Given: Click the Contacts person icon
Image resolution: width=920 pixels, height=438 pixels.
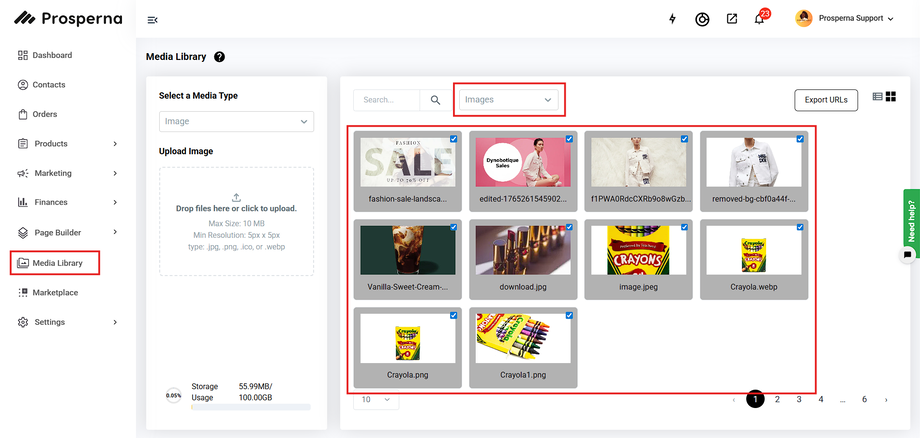Looking at the screenshot, I should click(x=23, y=85).
